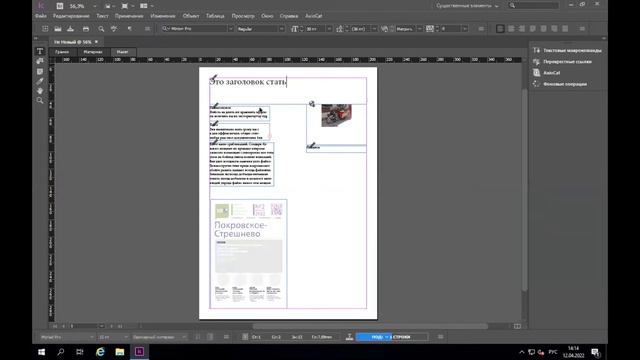Open the AxioCat menu
The image size is (640, 360).
pos(314,16)
